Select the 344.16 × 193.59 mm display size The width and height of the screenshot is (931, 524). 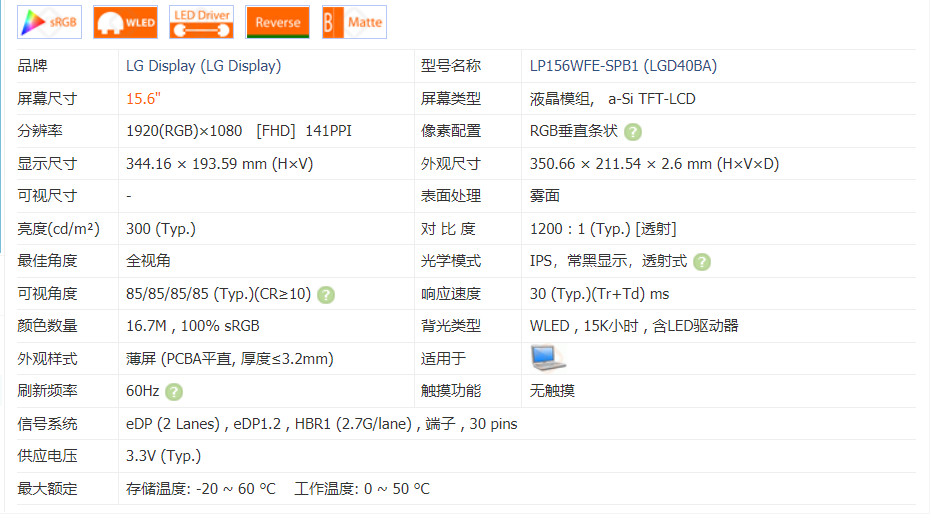coord(220,164)
